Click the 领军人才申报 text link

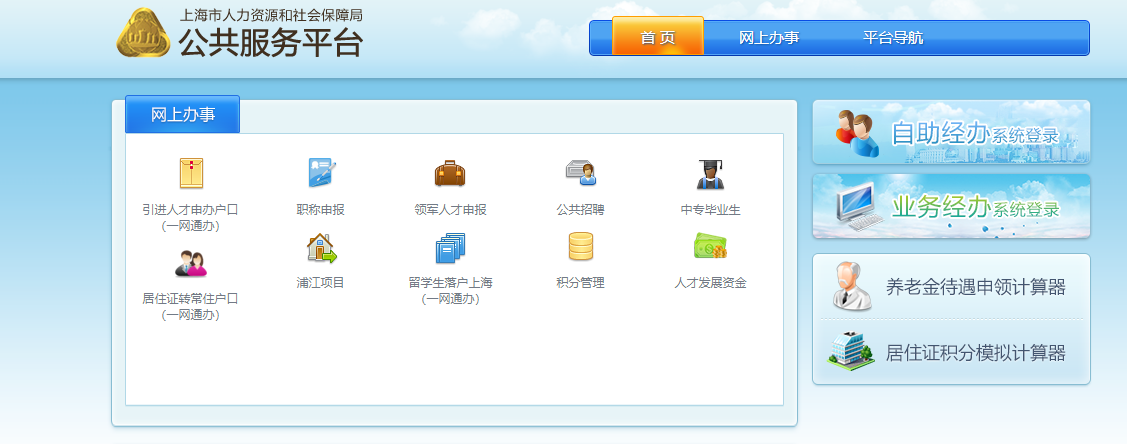point(451,210)
